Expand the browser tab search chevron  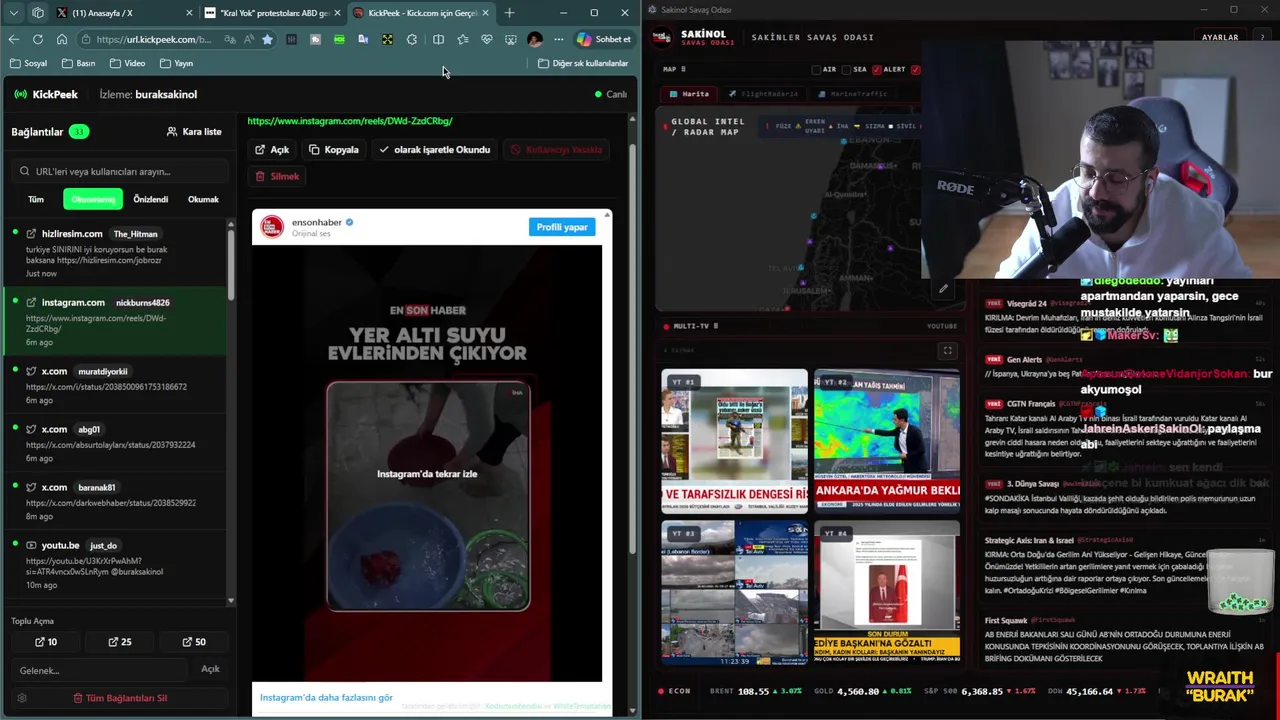point(13,13)
